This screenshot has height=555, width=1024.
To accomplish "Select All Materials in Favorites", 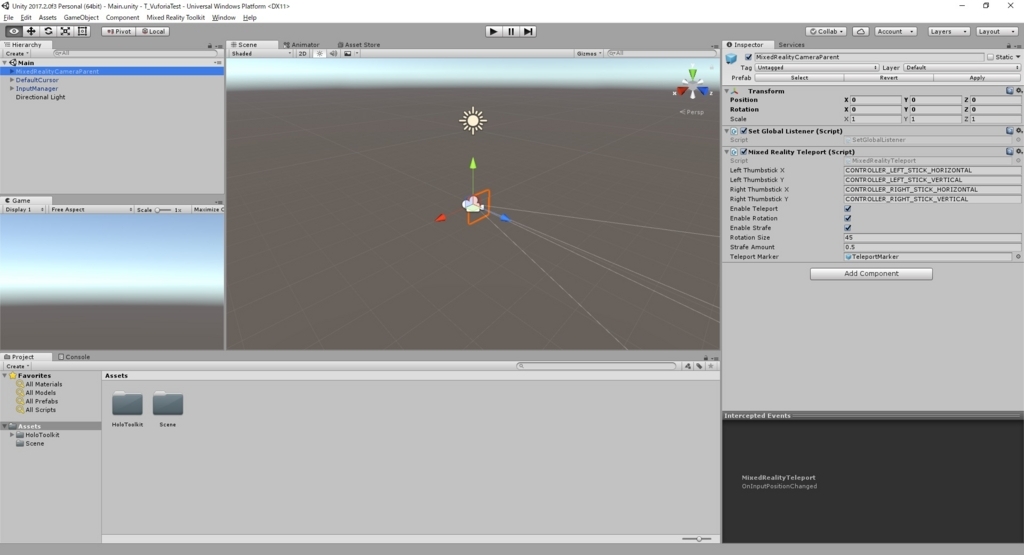I will (x=43, y=385).
